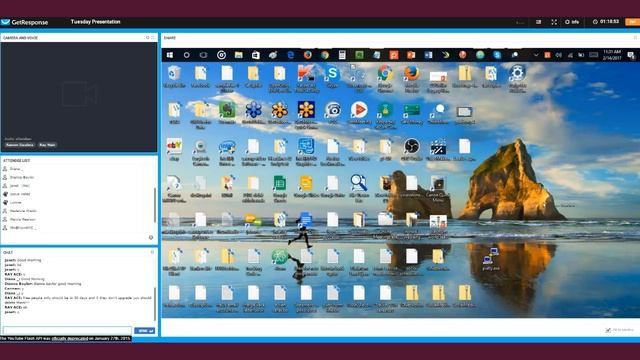Open the Info button in the top bar
This screenshot has height=360, width=640.
[x=572, y=22]
